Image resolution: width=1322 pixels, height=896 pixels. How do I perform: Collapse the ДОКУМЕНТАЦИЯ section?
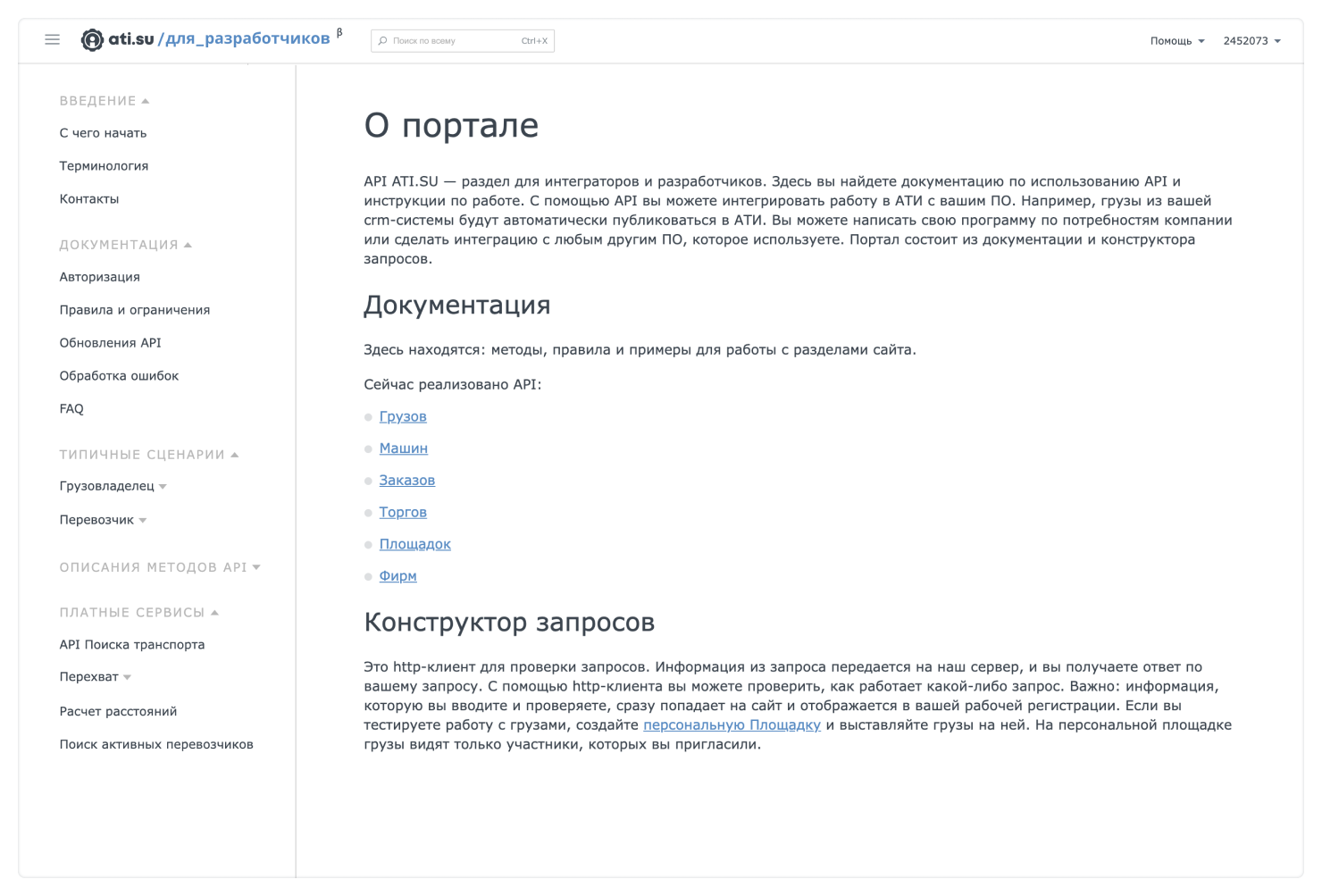126,245
